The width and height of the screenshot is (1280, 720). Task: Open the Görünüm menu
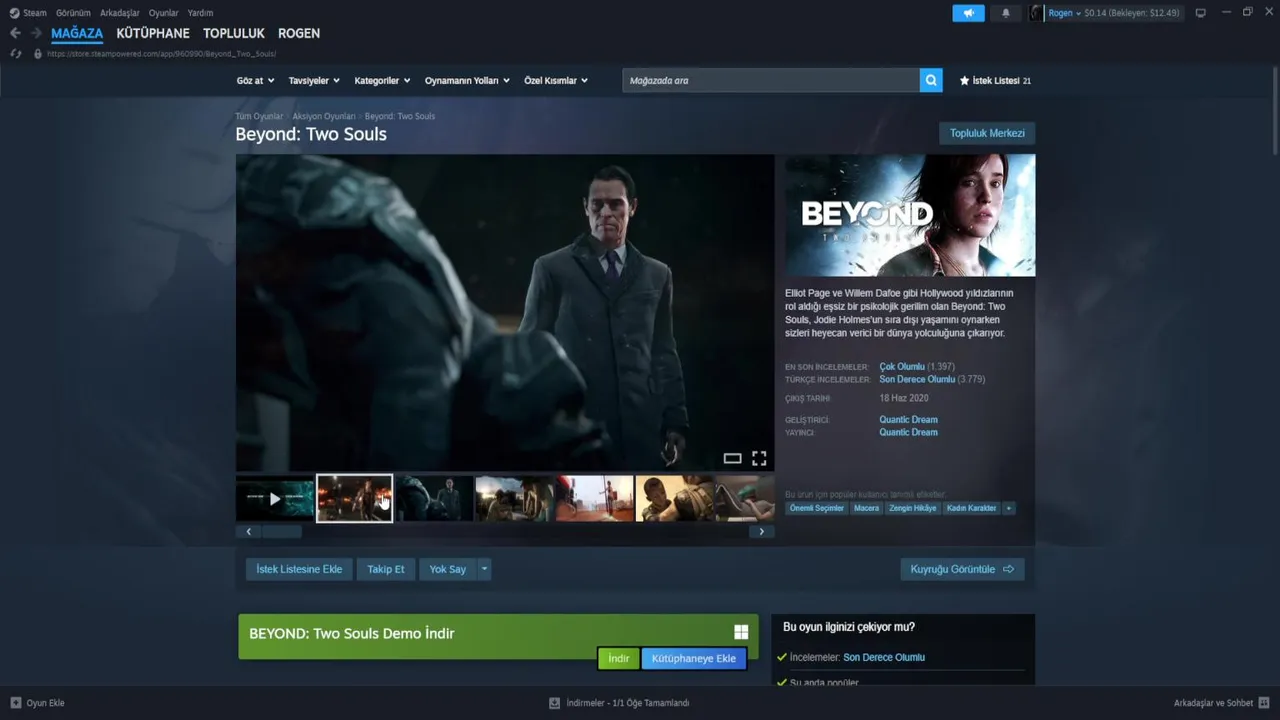(x=73, y=13)
